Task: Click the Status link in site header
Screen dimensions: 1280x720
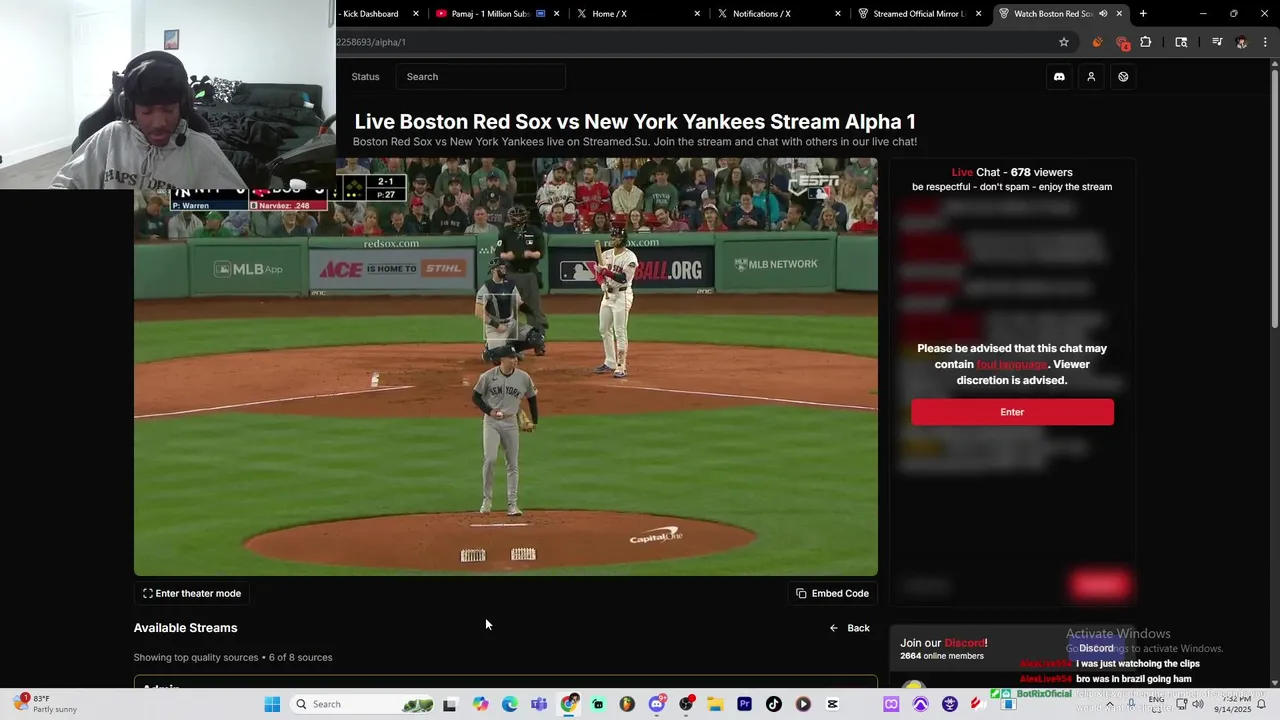Action: pyautogui.click(x=365, y=77)
